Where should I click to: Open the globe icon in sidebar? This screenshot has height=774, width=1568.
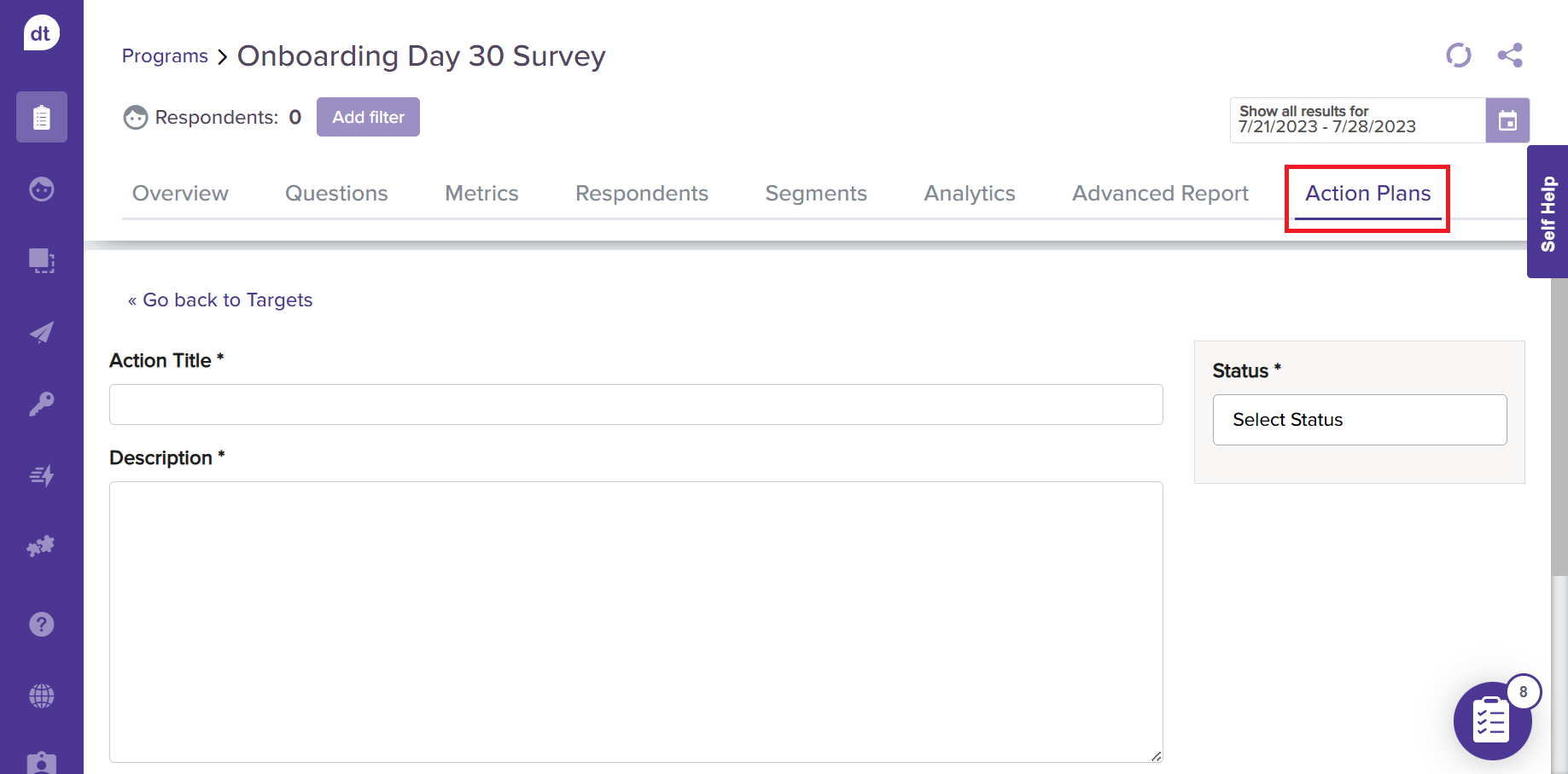click(41, 695)
